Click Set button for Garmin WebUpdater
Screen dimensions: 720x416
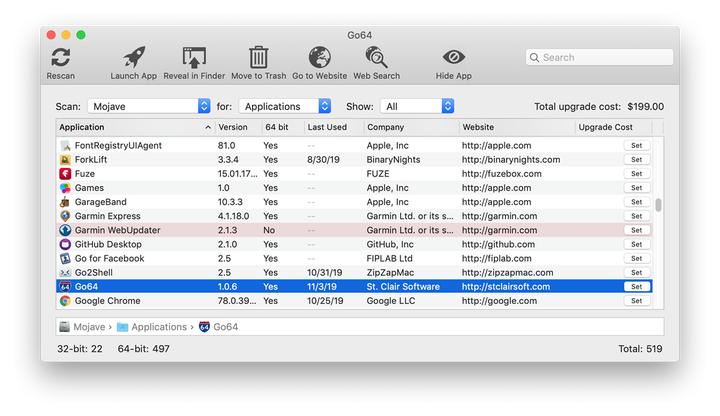(636, 230)
